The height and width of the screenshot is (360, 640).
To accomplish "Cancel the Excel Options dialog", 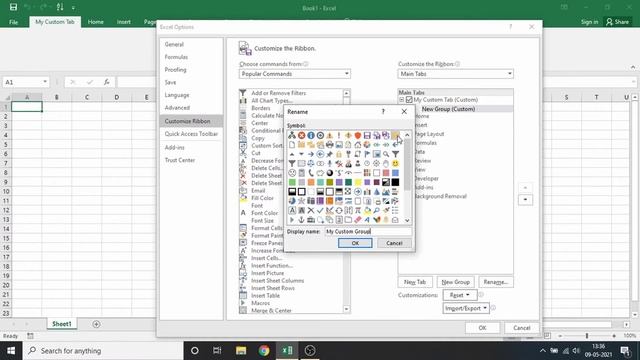I will point(522,328).
